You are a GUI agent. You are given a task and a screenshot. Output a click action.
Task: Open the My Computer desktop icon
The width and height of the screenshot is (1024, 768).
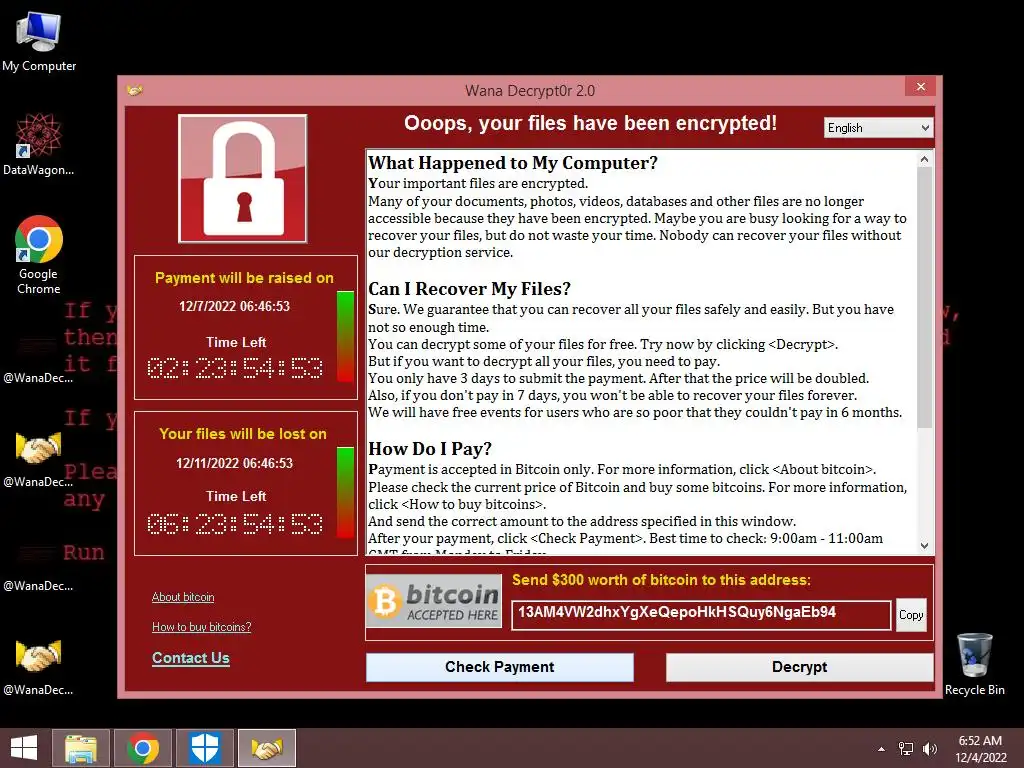(39, 42)
